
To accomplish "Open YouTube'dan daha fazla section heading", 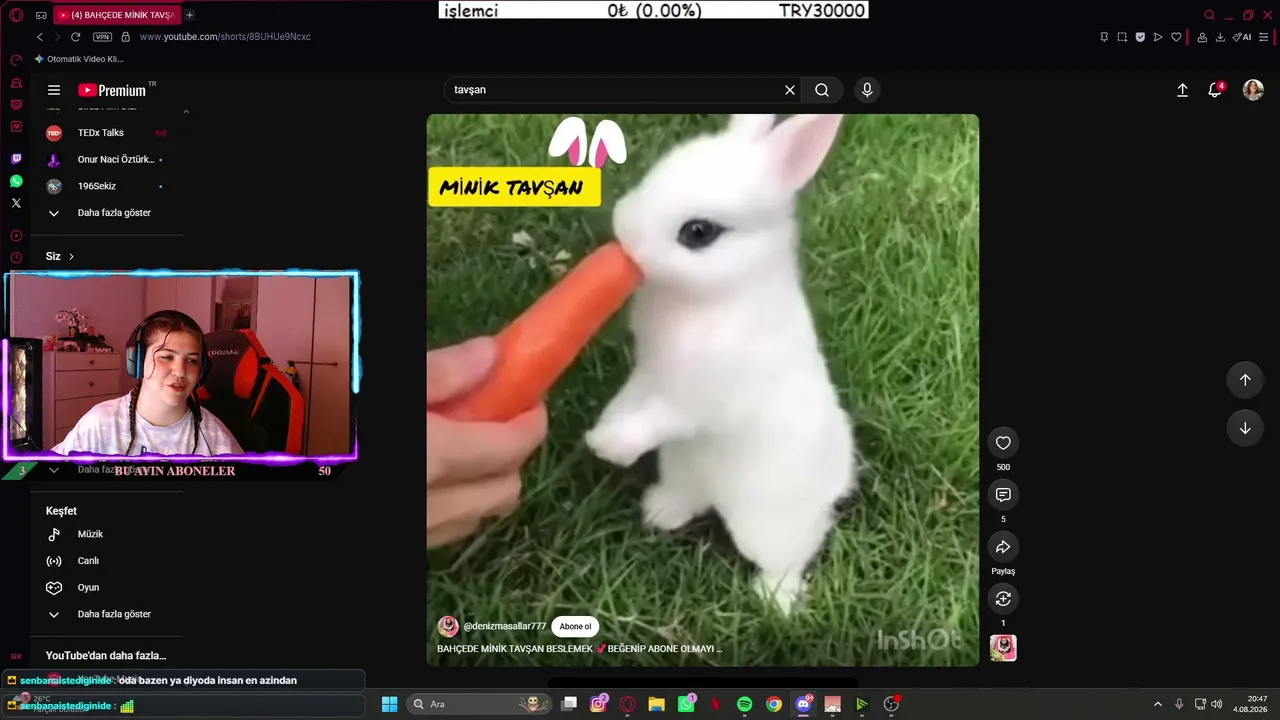I will coord(106,656).
